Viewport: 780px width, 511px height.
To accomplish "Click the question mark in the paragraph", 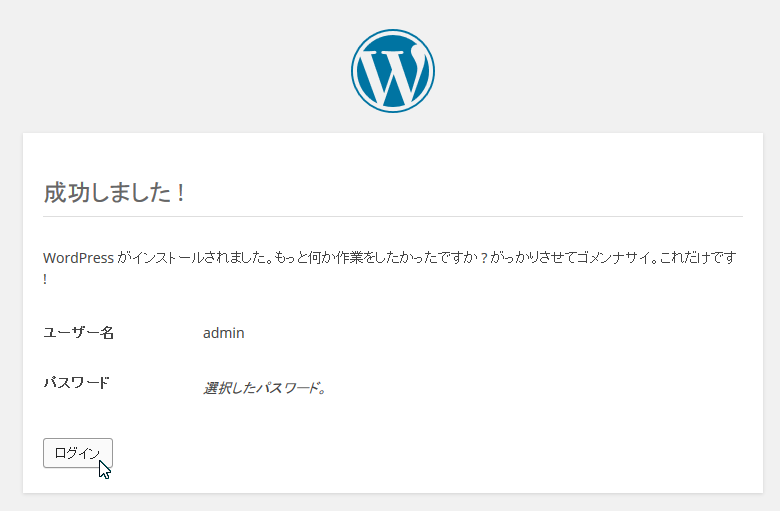I will 483,258.
